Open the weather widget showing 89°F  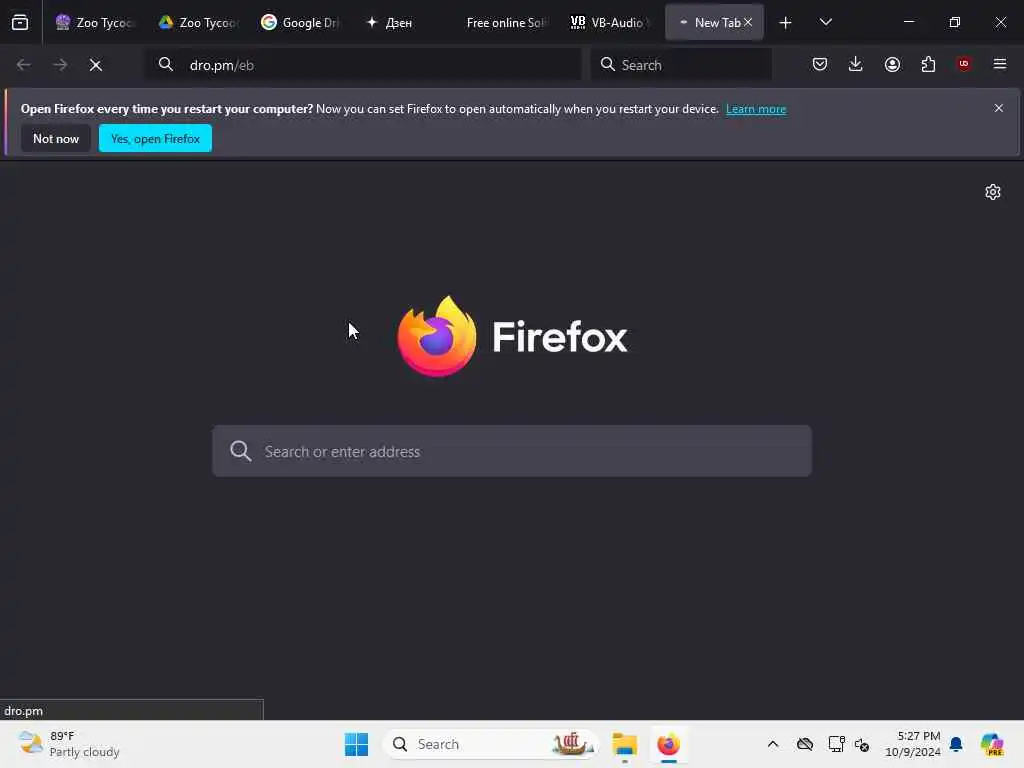pos(69,744)
